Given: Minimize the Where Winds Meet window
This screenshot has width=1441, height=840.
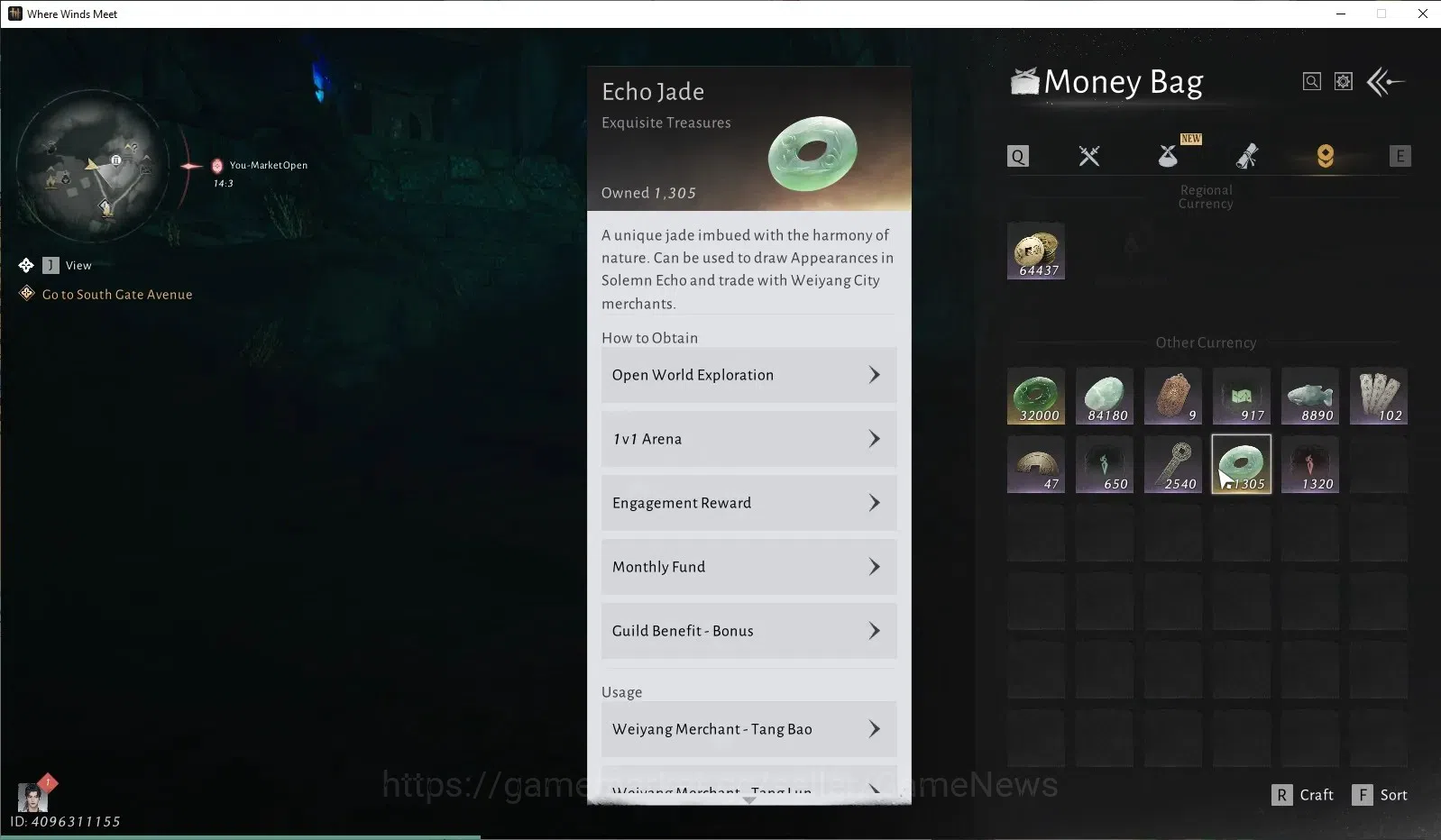Looking at the screenshot, I should (x=1341, y=14).
